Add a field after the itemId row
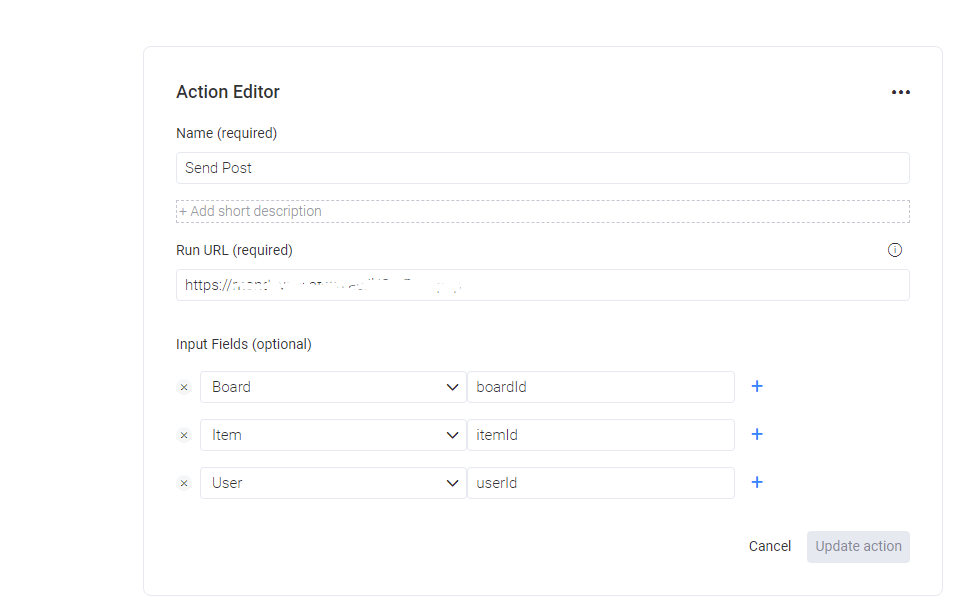This screenshot has height=616, width=977. (757, 434)
